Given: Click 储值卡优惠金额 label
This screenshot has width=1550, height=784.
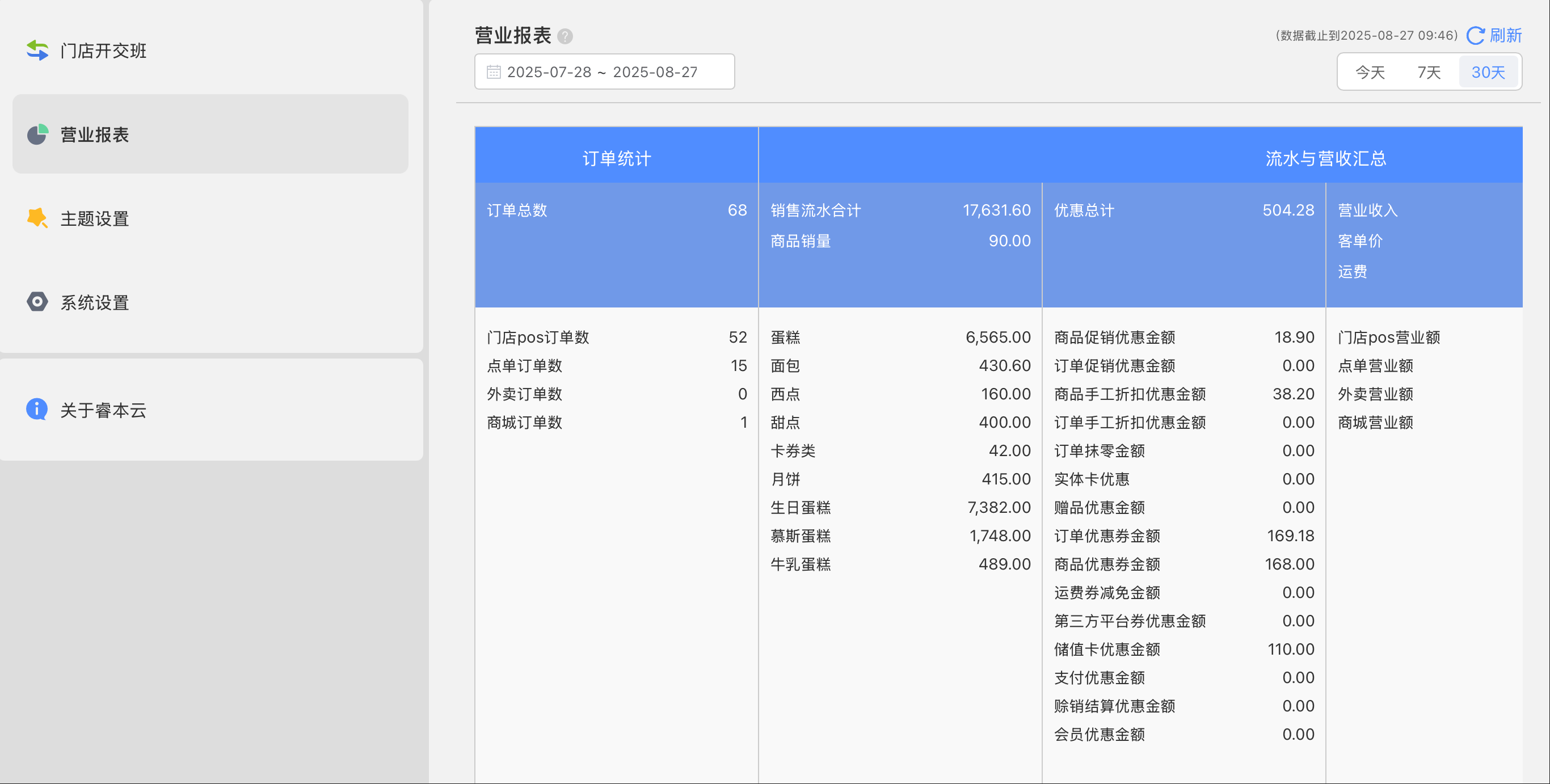Looking at the screenshot, I should (x=1107, y=648).
